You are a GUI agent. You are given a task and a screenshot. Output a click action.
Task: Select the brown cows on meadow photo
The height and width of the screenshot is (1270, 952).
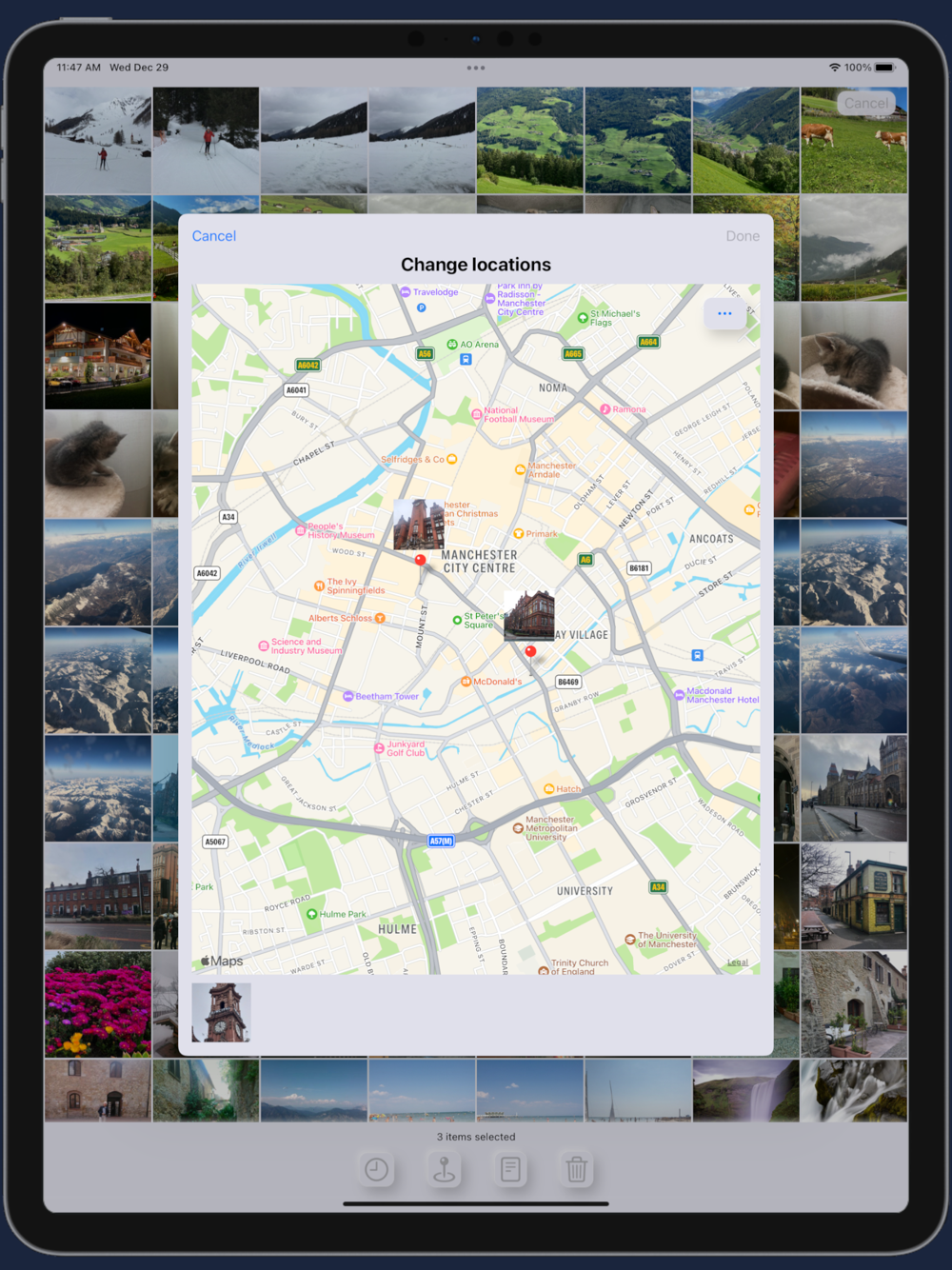click(854, 141)
